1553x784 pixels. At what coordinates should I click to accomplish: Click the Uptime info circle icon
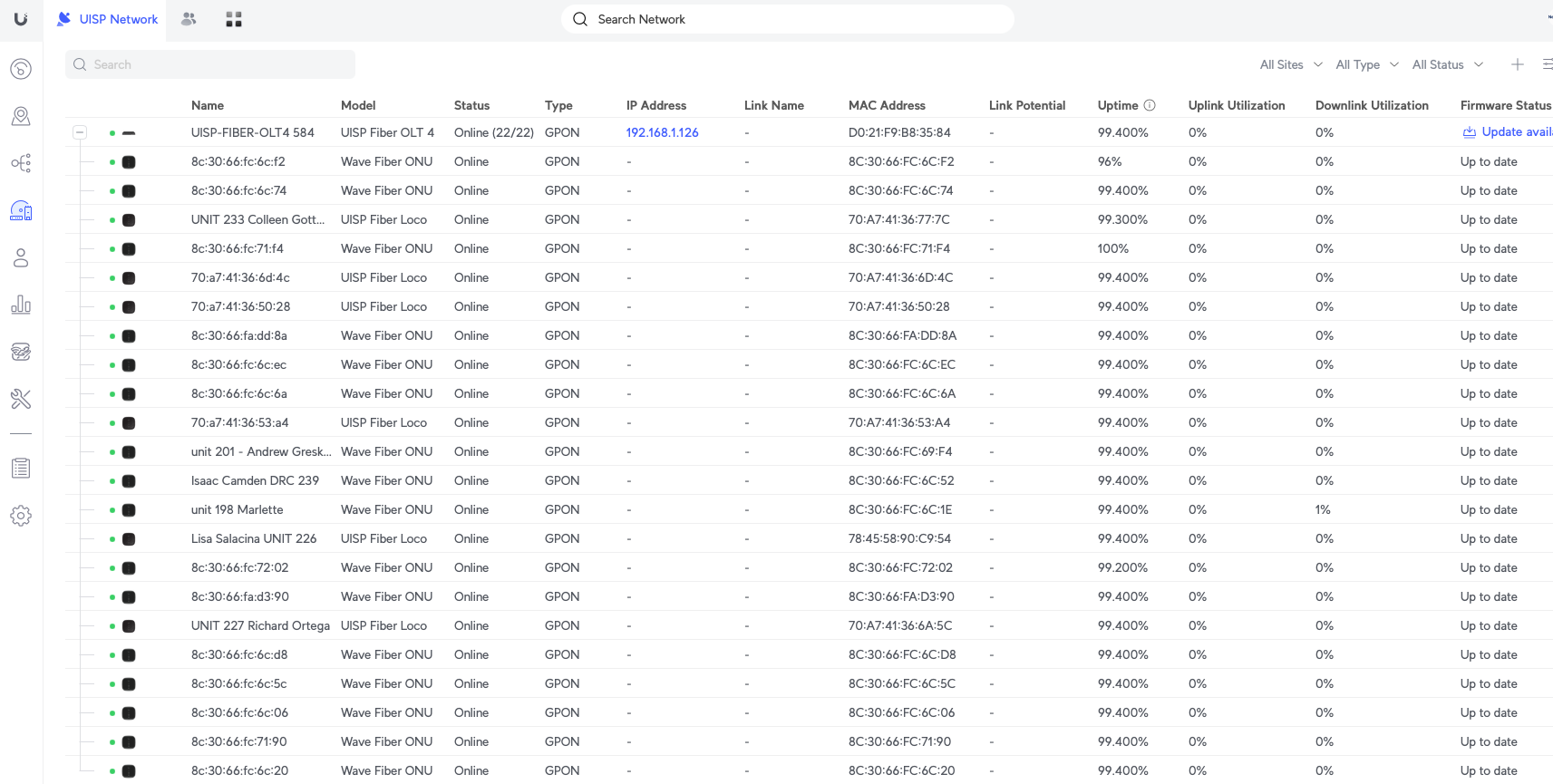[x=1150, y=105]
